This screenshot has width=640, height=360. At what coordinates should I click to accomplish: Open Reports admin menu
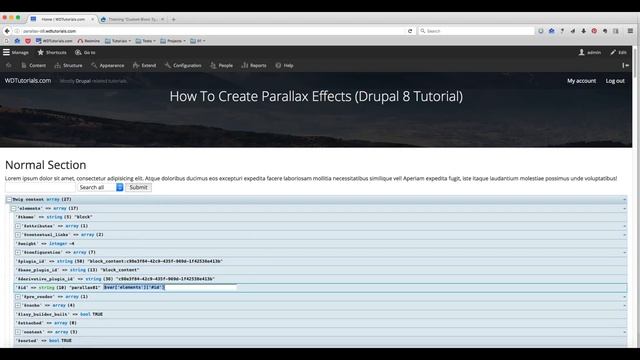pyautogui.click(x=254, y=65)
